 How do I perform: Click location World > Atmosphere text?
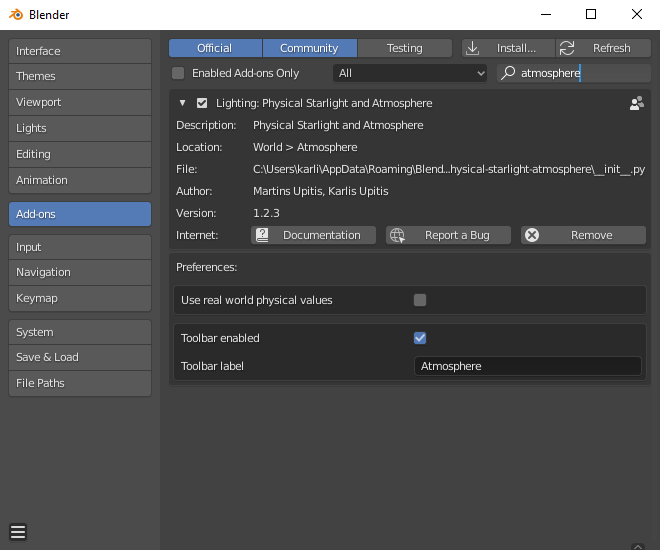tap(305, 147)
